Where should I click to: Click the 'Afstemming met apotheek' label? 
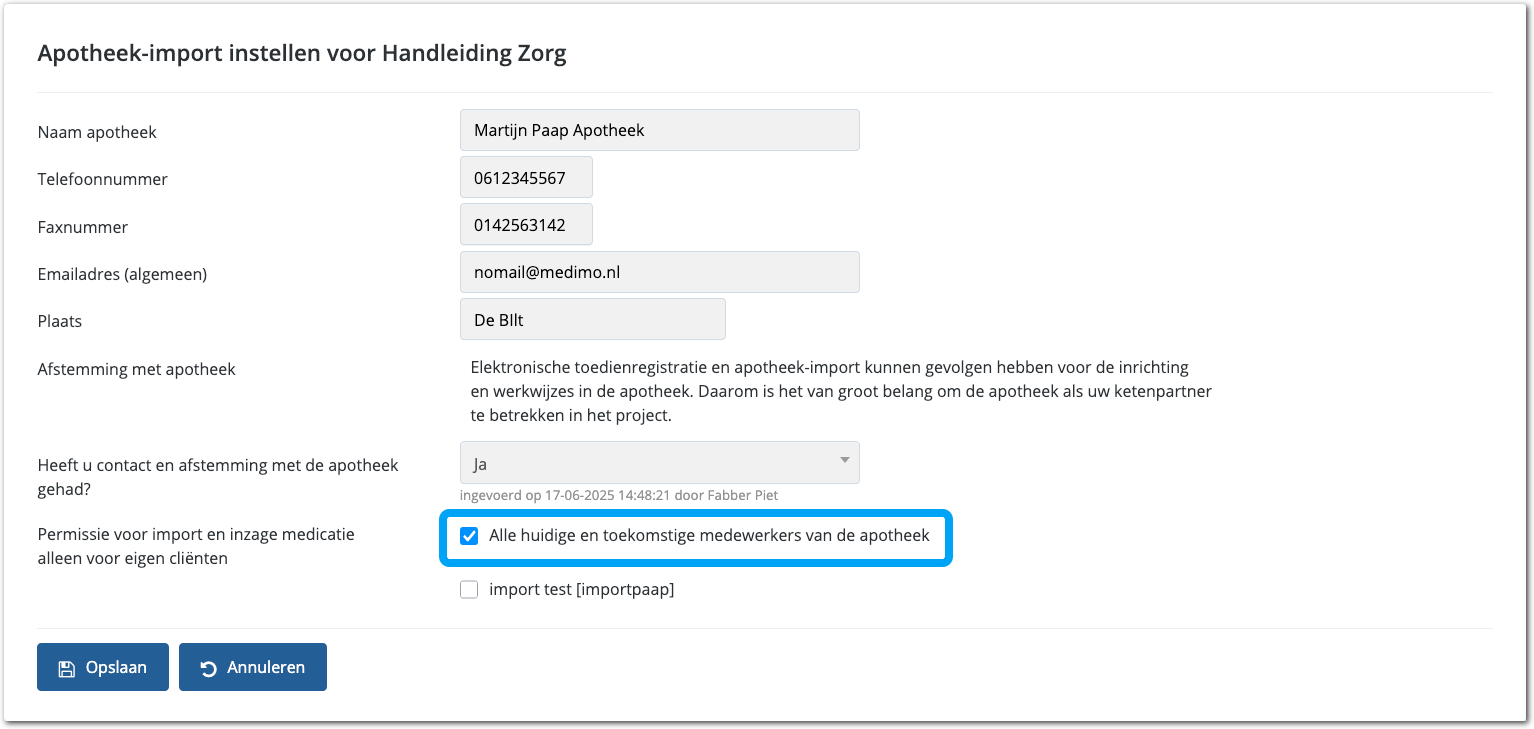137,370
